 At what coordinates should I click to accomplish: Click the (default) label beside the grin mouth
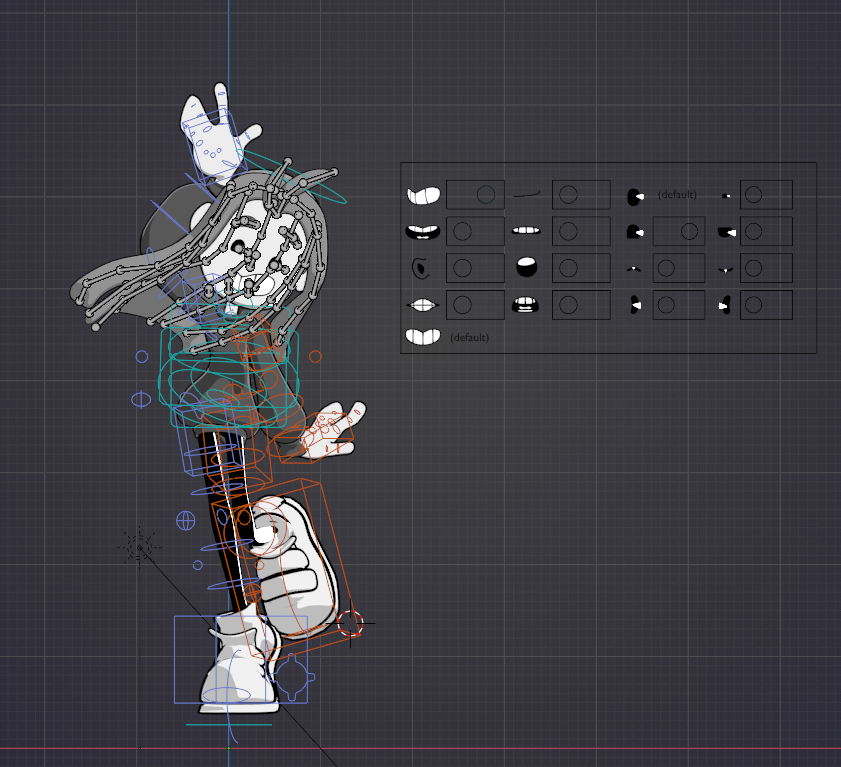click(x=469, y=337)
